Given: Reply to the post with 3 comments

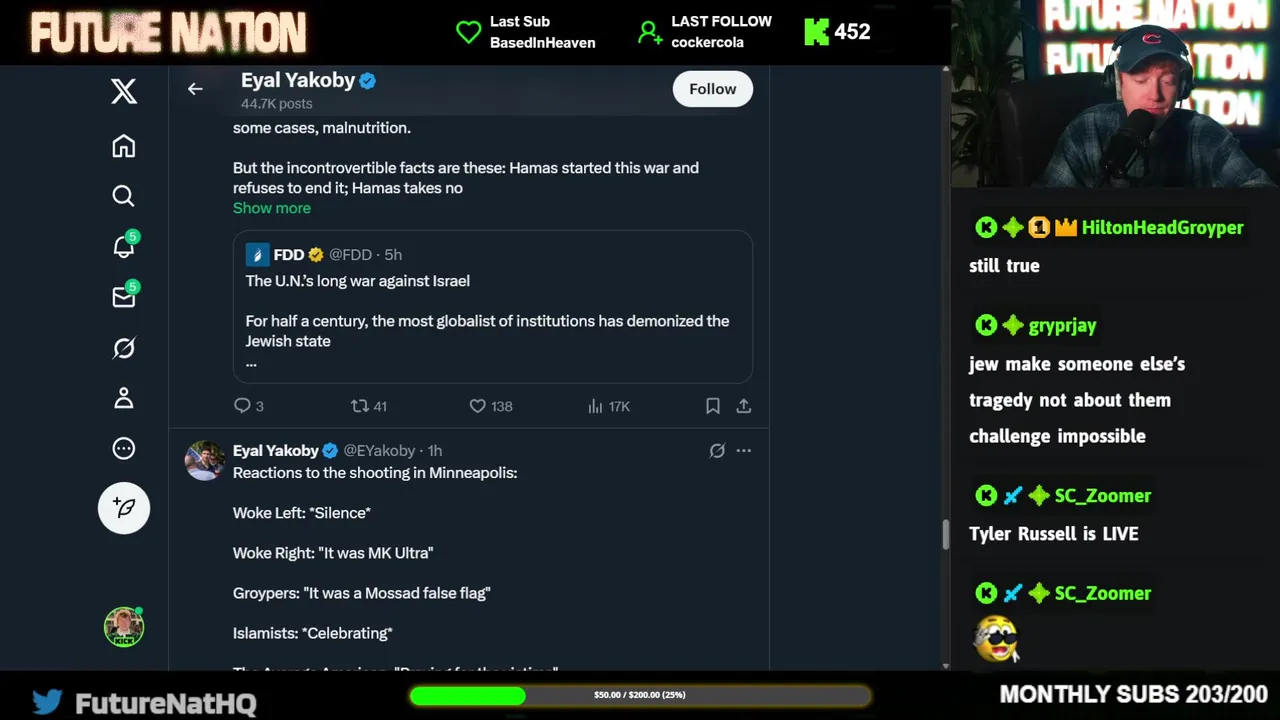Looking at the screenshot, I should 248,406.
